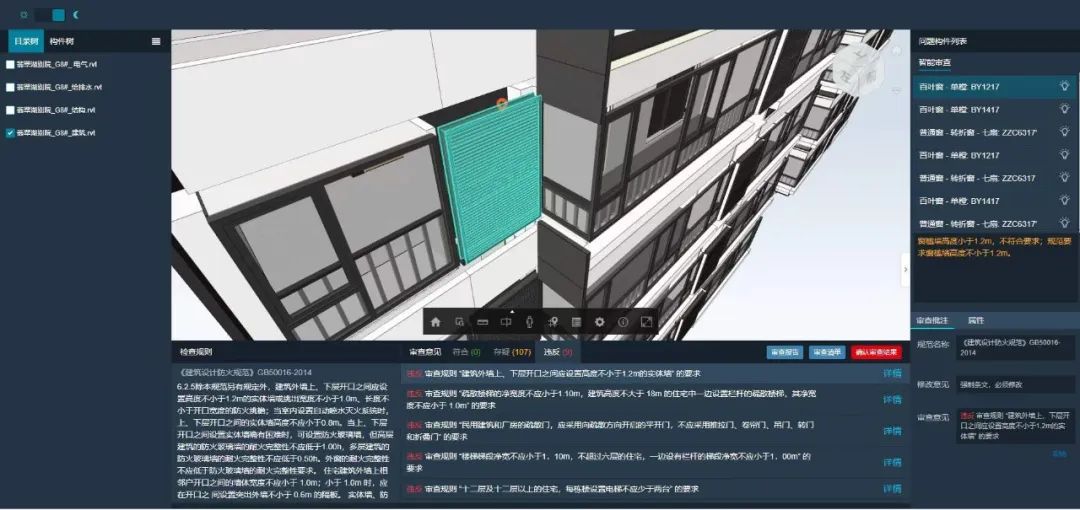Click the view cube in the 3D viewport

tap(857, 69)
